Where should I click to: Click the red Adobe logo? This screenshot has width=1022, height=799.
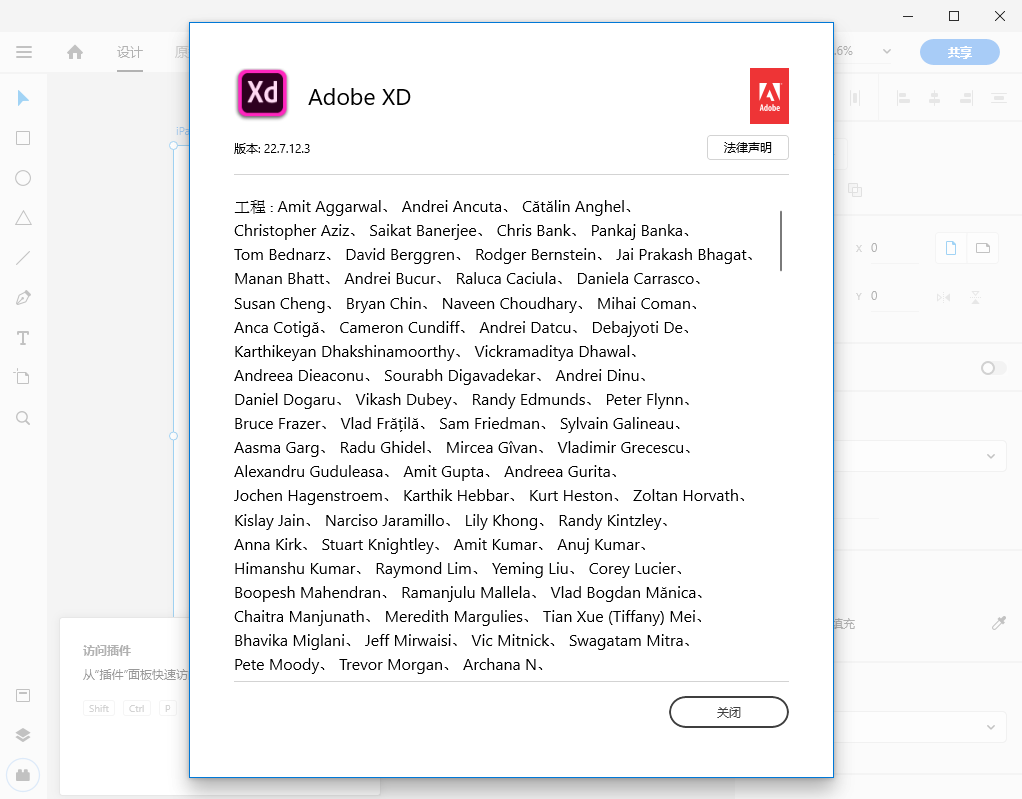click(769, 96)
